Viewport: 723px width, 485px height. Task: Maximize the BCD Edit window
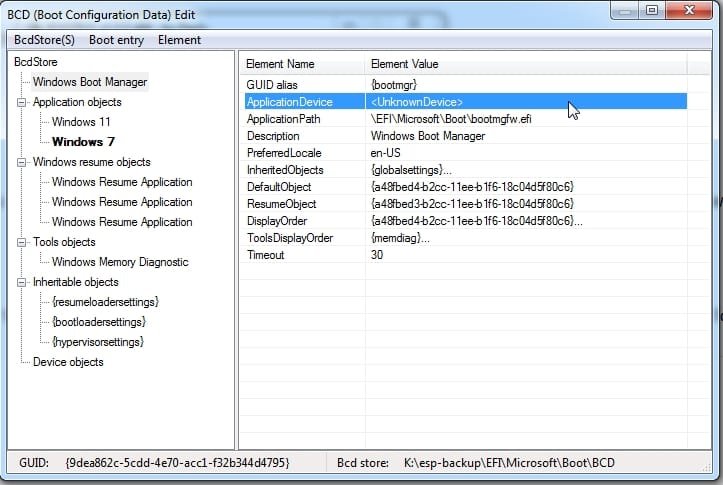point(652,10)
